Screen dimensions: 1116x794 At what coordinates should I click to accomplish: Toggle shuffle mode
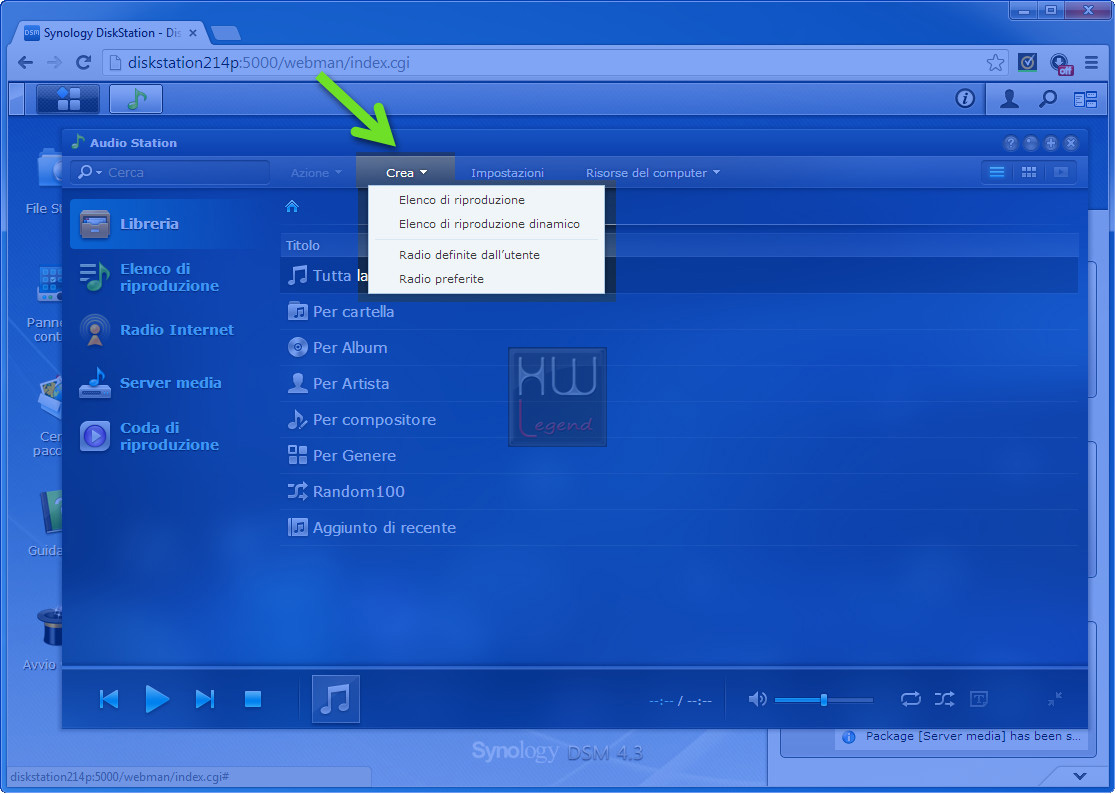click(x=944, y=699)
